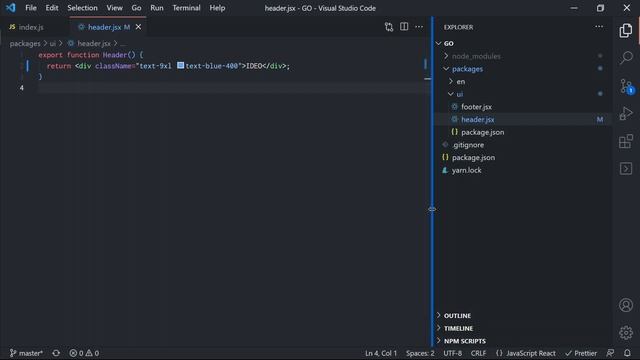Open the Explorer view in activity bar
Image resolution: width=640 pixels, height=360 pixels.
click(626, 31)
